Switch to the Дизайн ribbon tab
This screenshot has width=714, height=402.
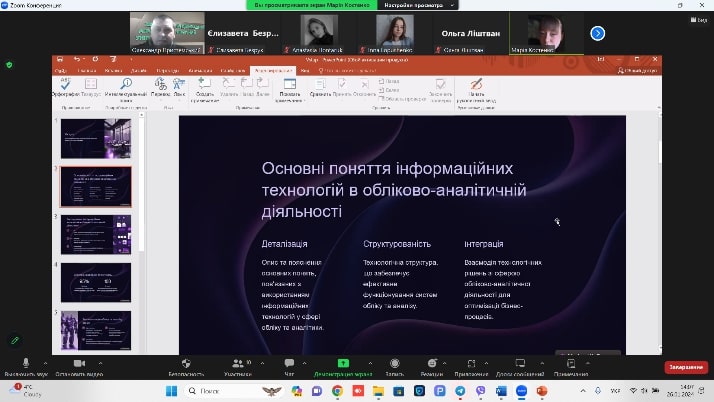point(138,71)
